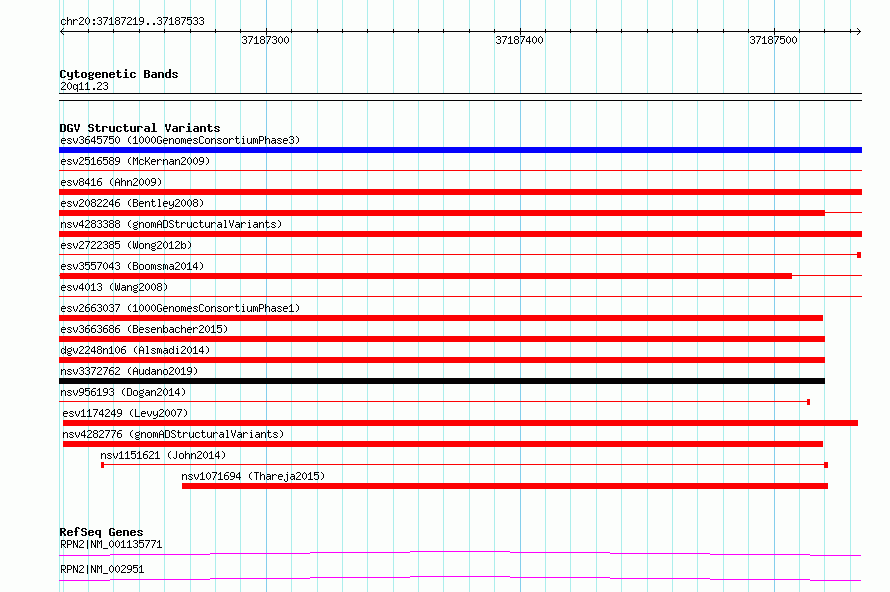Click esv2663037 (1000GenomesConsortiumPhase1) label

coord(180,308)
